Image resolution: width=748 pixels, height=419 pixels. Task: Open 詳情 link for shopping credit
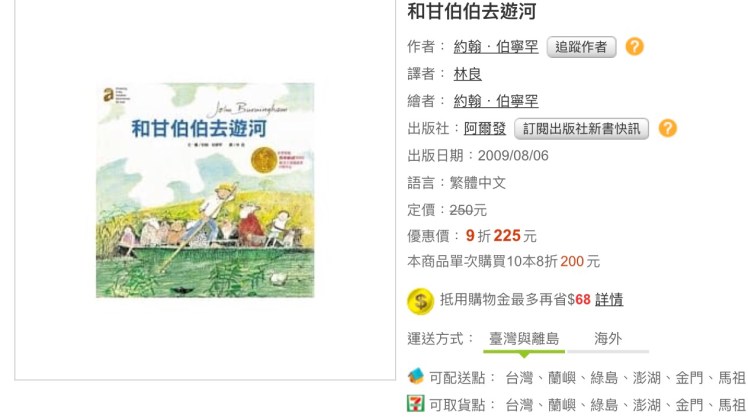[x=609, y=300]
